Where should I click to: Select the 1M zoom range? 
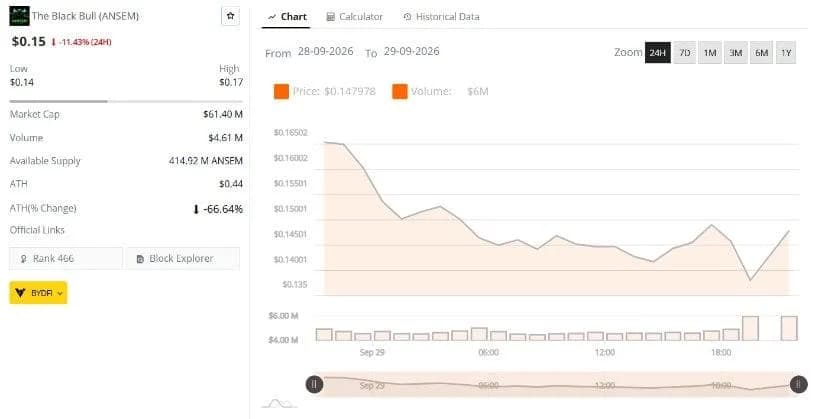(x=710, y=53)
